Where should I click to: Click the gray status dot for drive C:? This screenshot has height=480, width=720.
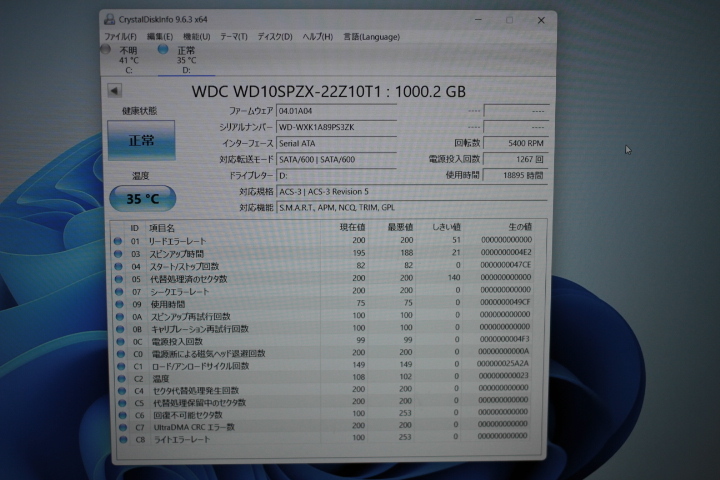click(106, 49)
